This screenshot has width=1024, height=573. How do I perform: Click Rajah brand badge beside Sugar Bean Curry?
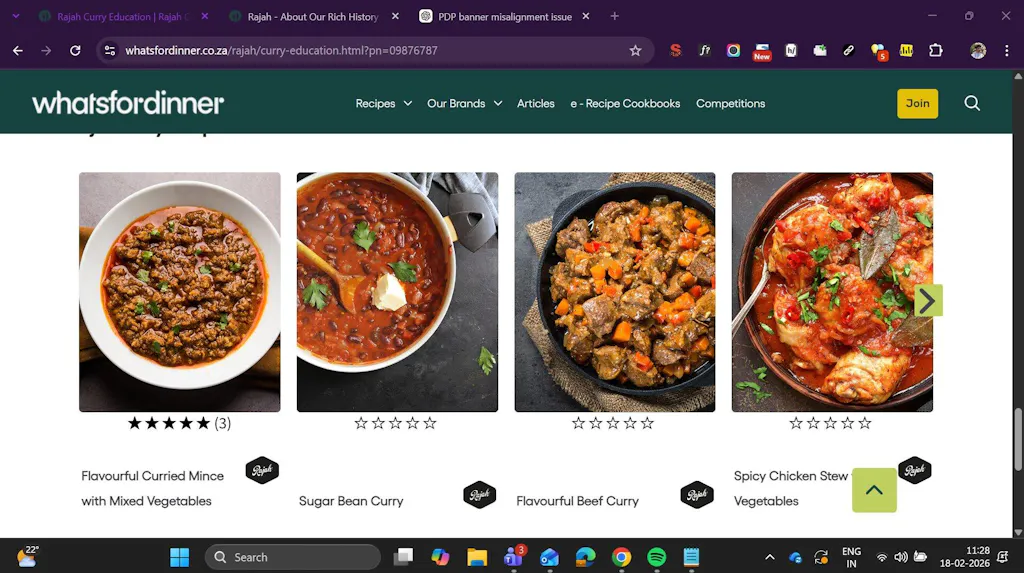coord(479,495)
